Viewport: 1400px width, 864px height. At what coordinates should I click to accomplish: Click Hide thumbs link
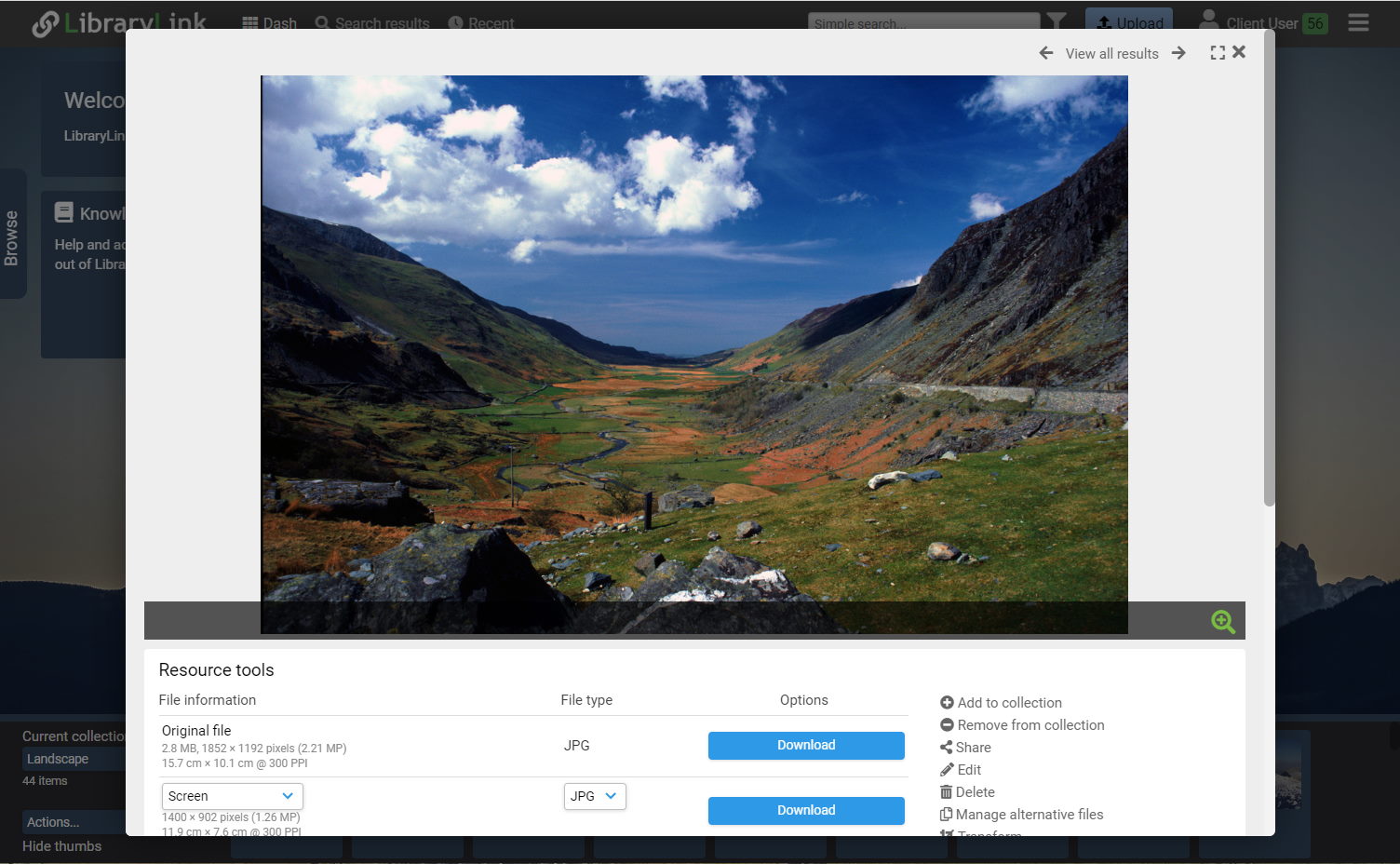(61, 846)
